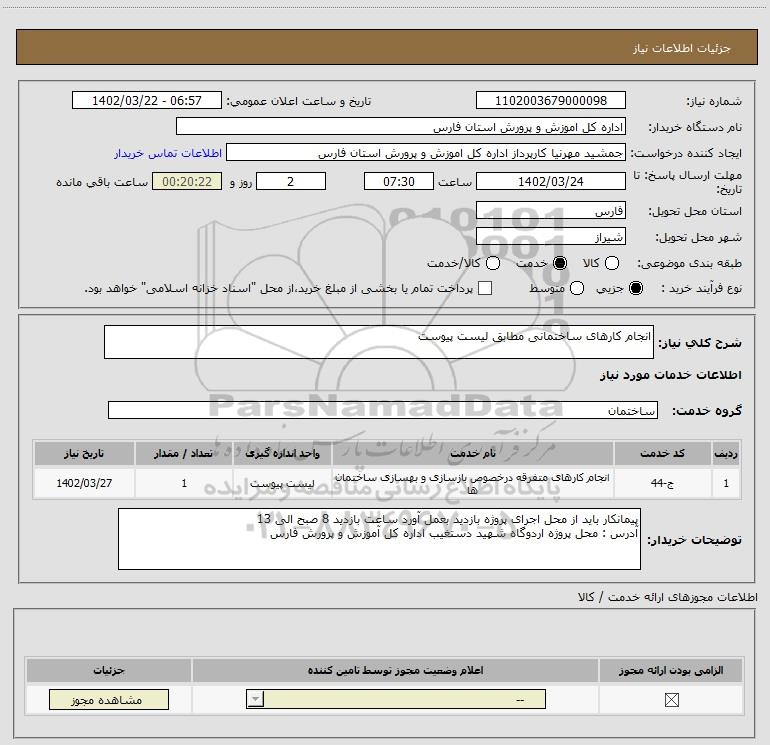Click the اطلاعات خدمات مورد نیاز heading
The image size is (770, 745).
pyautogui.click(x=670, y=375)
